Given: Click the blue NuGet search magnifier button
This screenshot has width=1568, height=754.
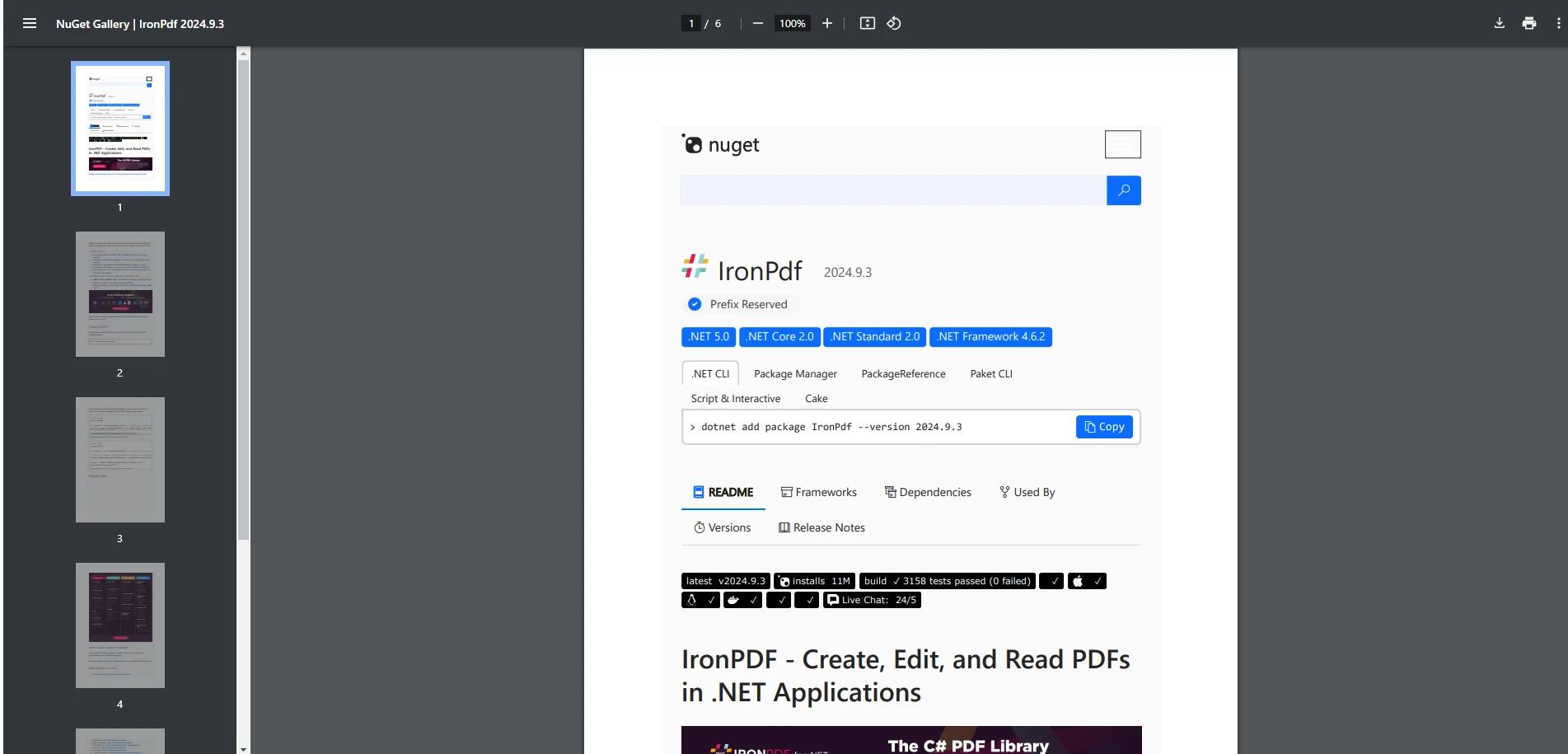Looking at the screenshot, I should point(1124,190).
